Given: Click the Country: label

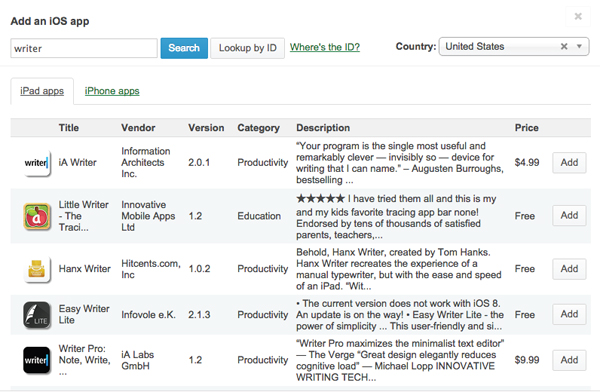Looking at the screenshot, I should pyautogui.click(x=416, y=46).
